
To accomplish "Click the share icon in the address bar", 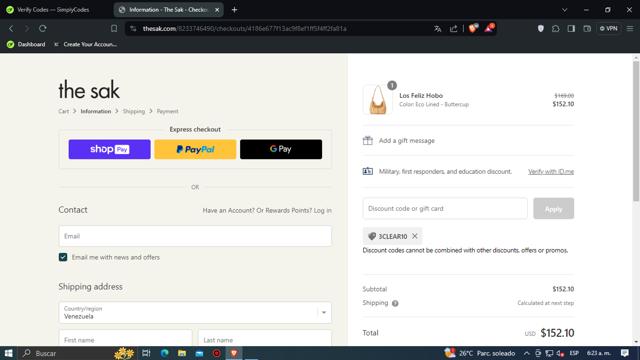I will [453, 29].
